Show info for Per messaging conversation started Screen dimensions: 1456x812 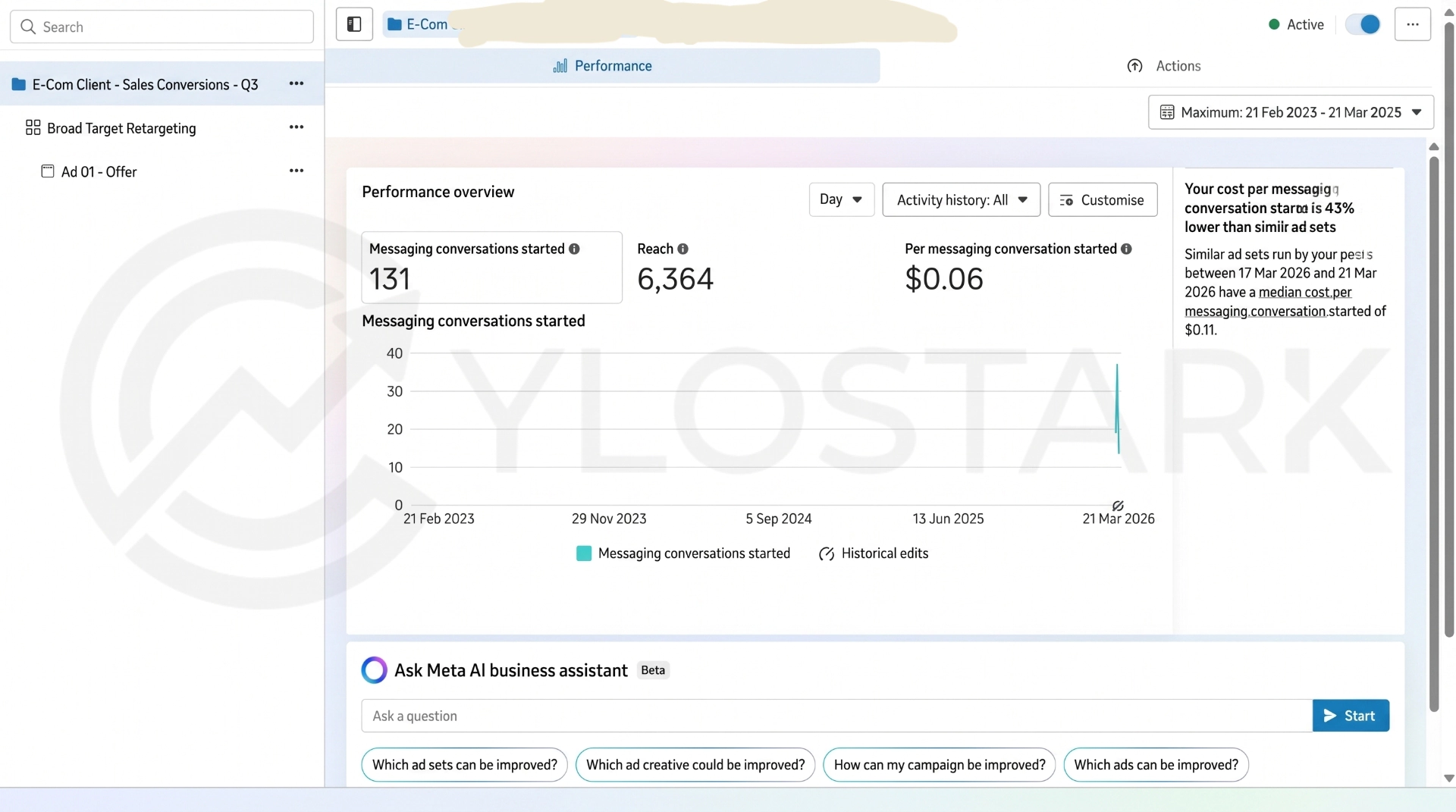click(1126, 249)
